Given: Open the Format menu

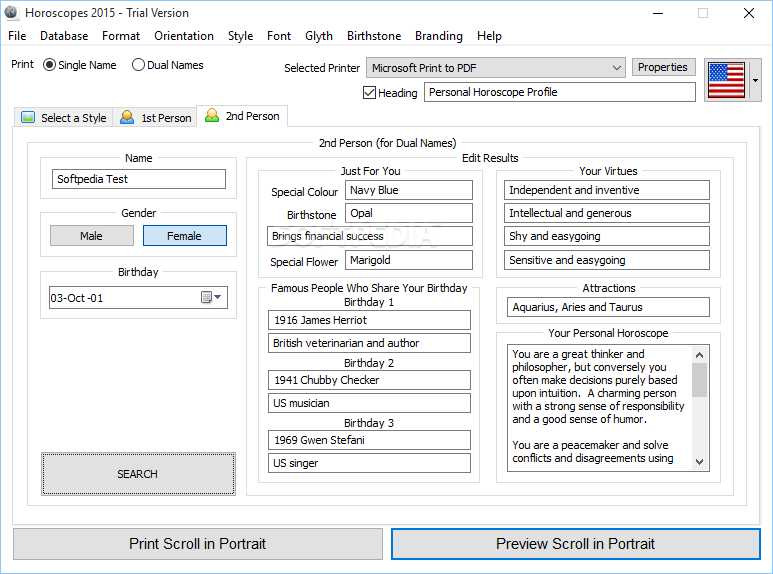Looking at the screenshot, I should [x=121, y=36].
